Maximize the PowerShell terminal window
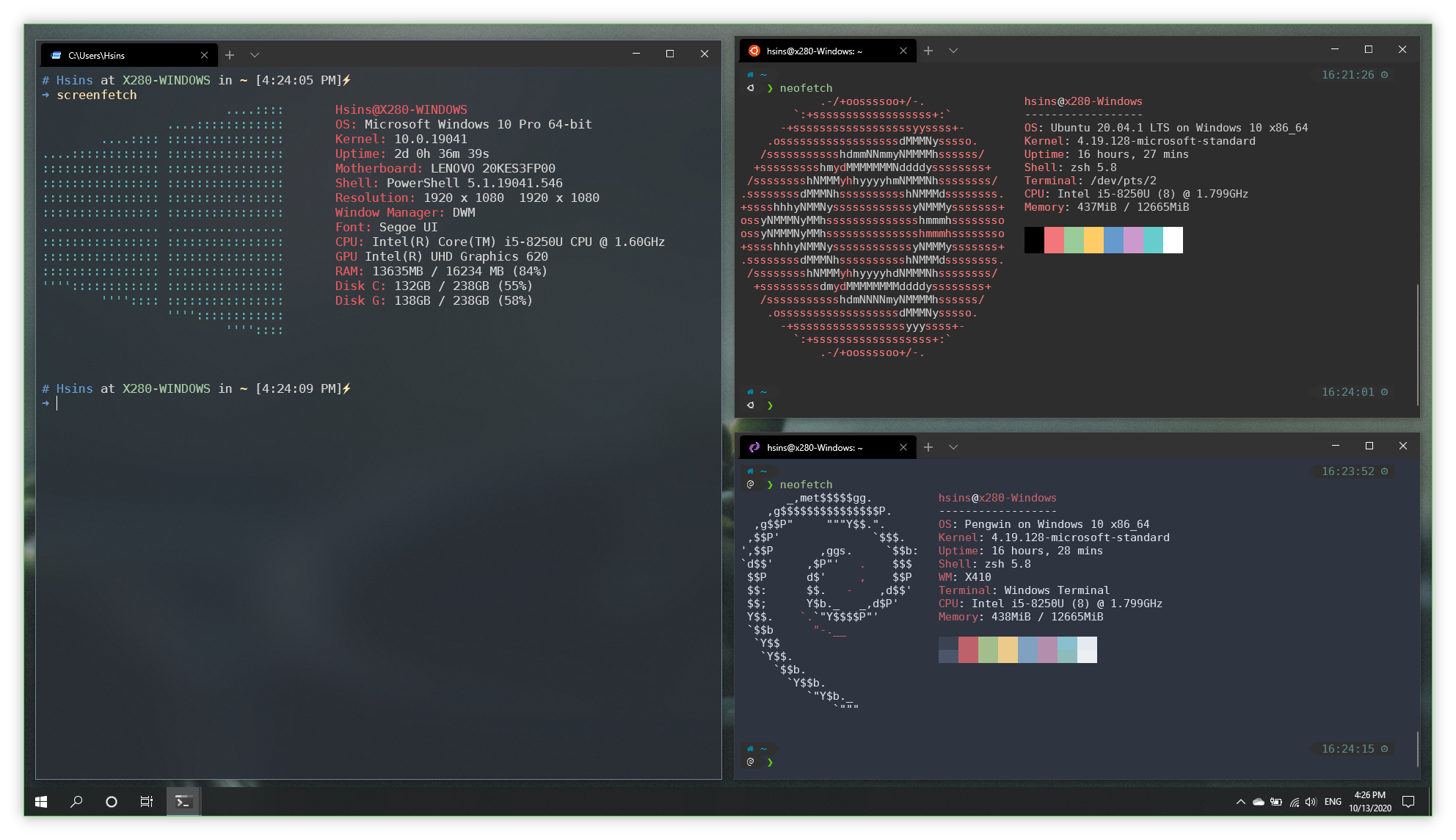This screenshot has height=840, width=1456. pyautogui.click(x=670, y=54)
